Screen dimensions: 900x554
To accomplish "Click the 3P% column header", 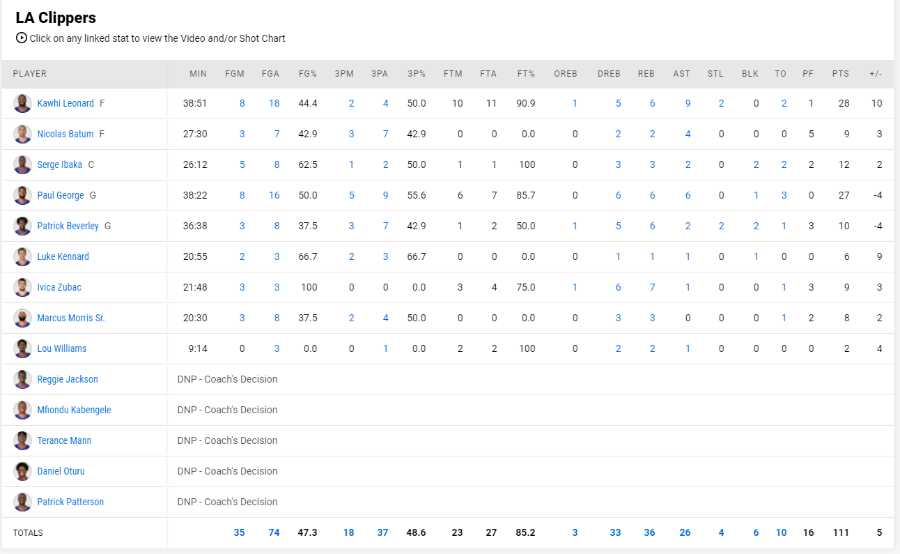I will (x=416, y=73).
